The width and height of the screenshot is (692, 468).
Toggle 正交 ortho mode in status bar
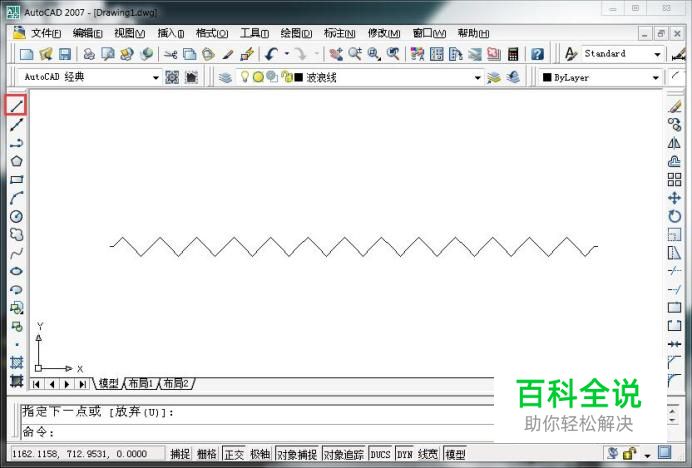(x=234, y=454)
